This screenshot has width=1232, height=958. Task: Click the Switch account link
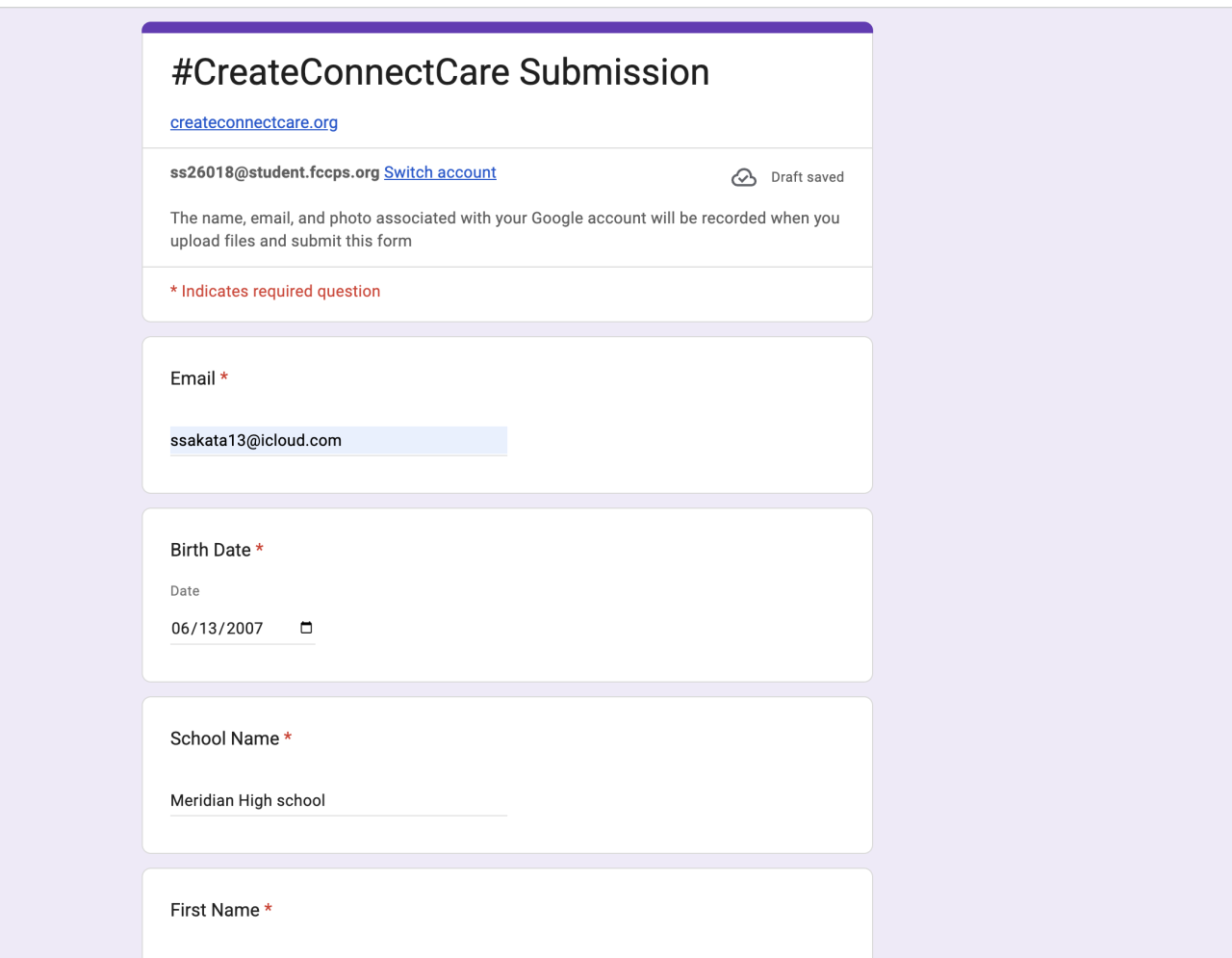tap(440, 172)
